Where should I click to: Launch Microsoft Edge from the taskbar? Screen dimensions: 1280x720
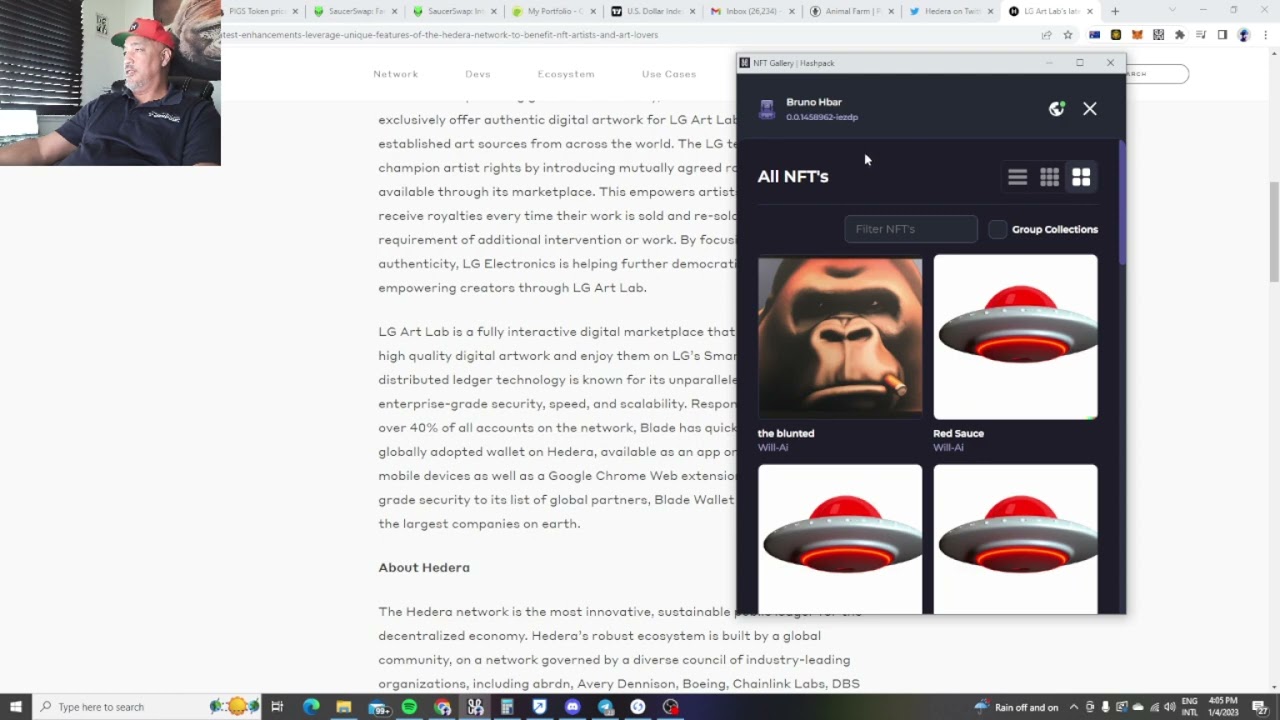(x=311, y=707)
